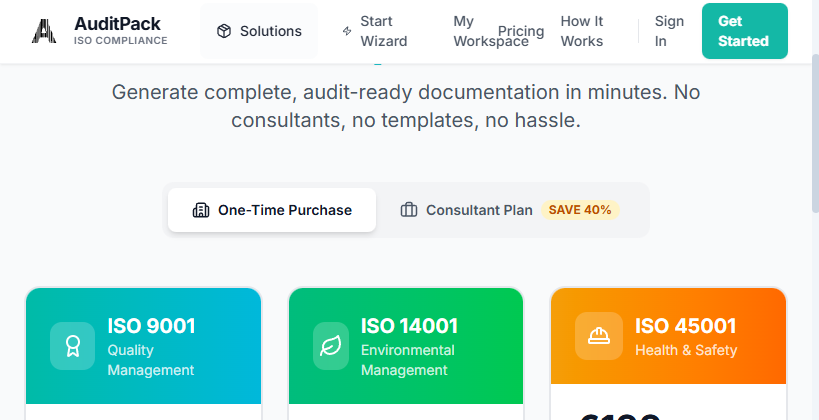Open the Solutions menu
The image size is (819, 420).
coord(259,31)
